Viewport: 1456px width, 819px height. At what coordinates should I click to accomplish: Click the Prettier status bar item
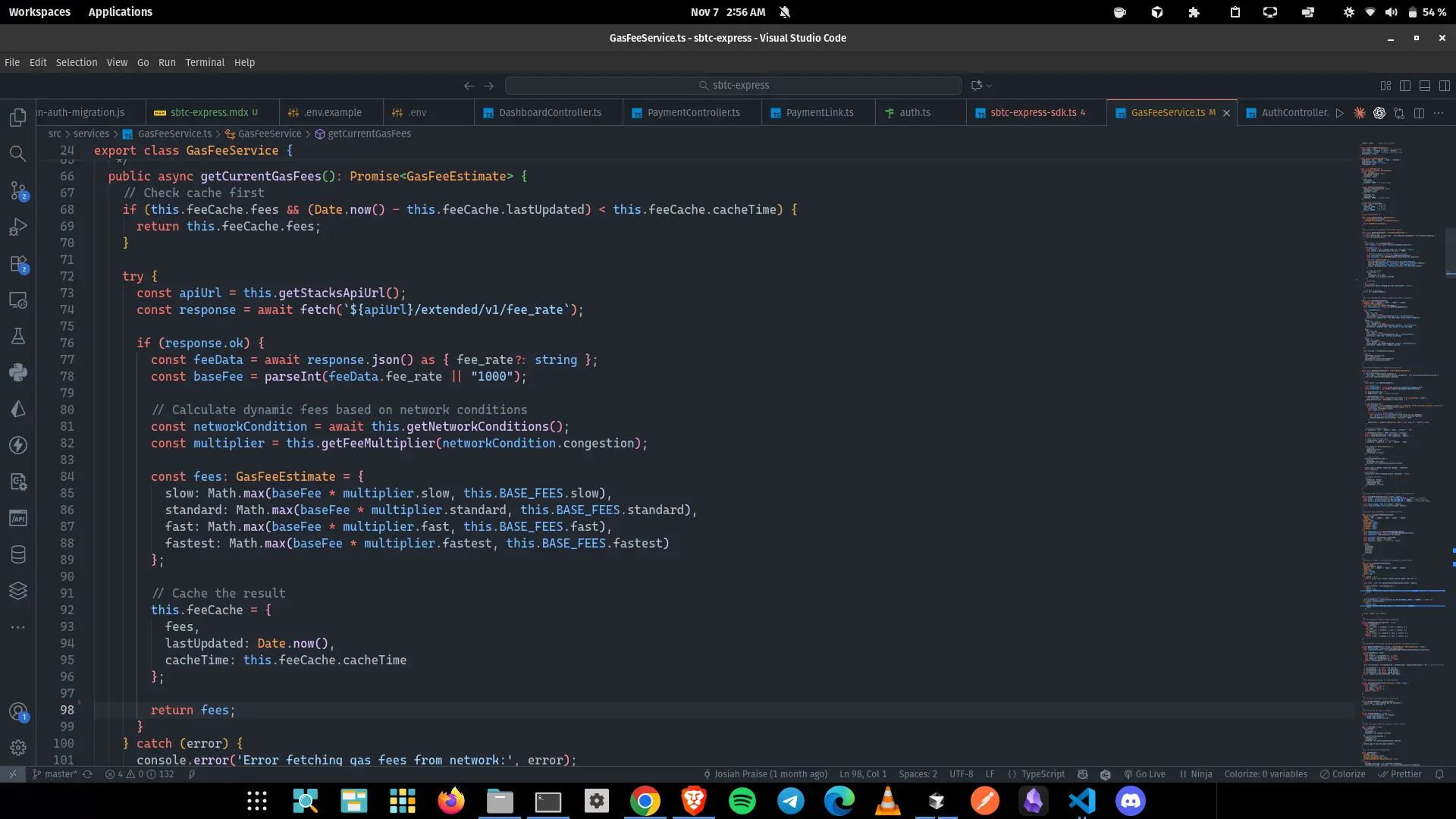(x=1401, y=774)
